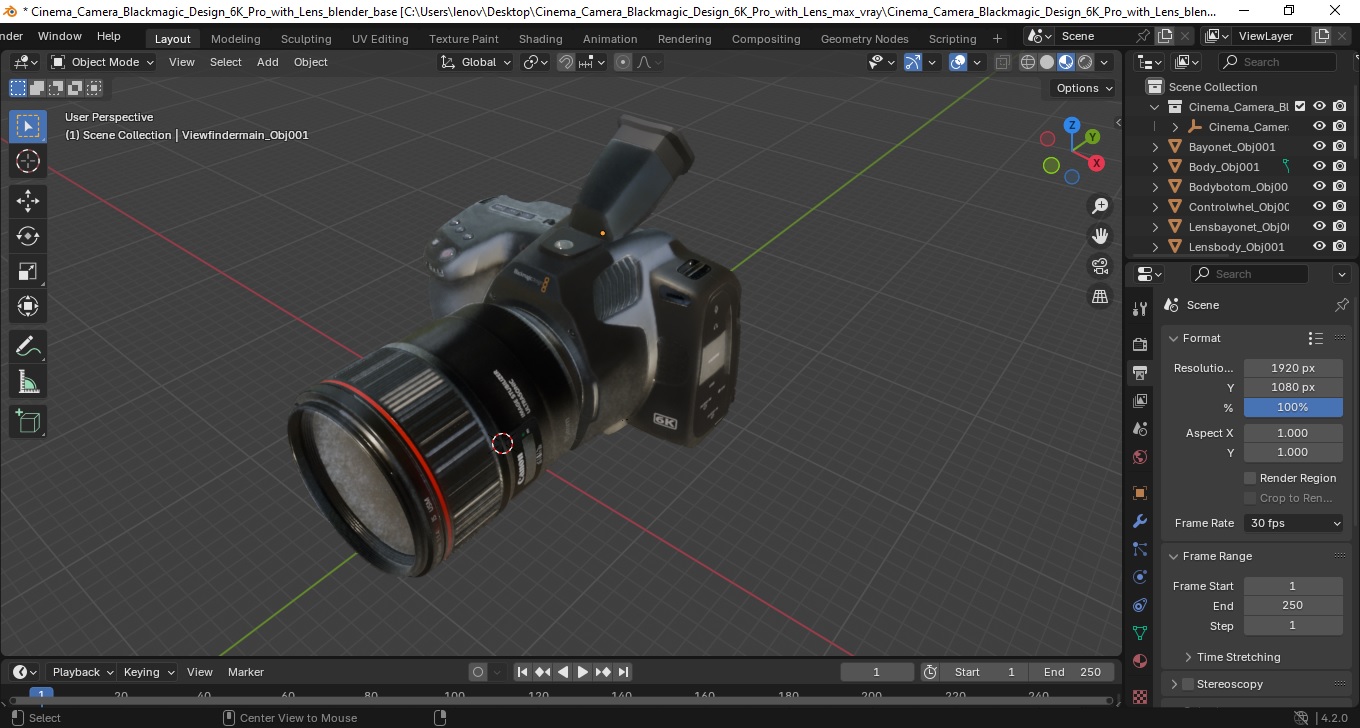Open the Modifiers properties tab
Image resolution: width=1360 pixels, height=728 pixels.
click(1140, 521)
